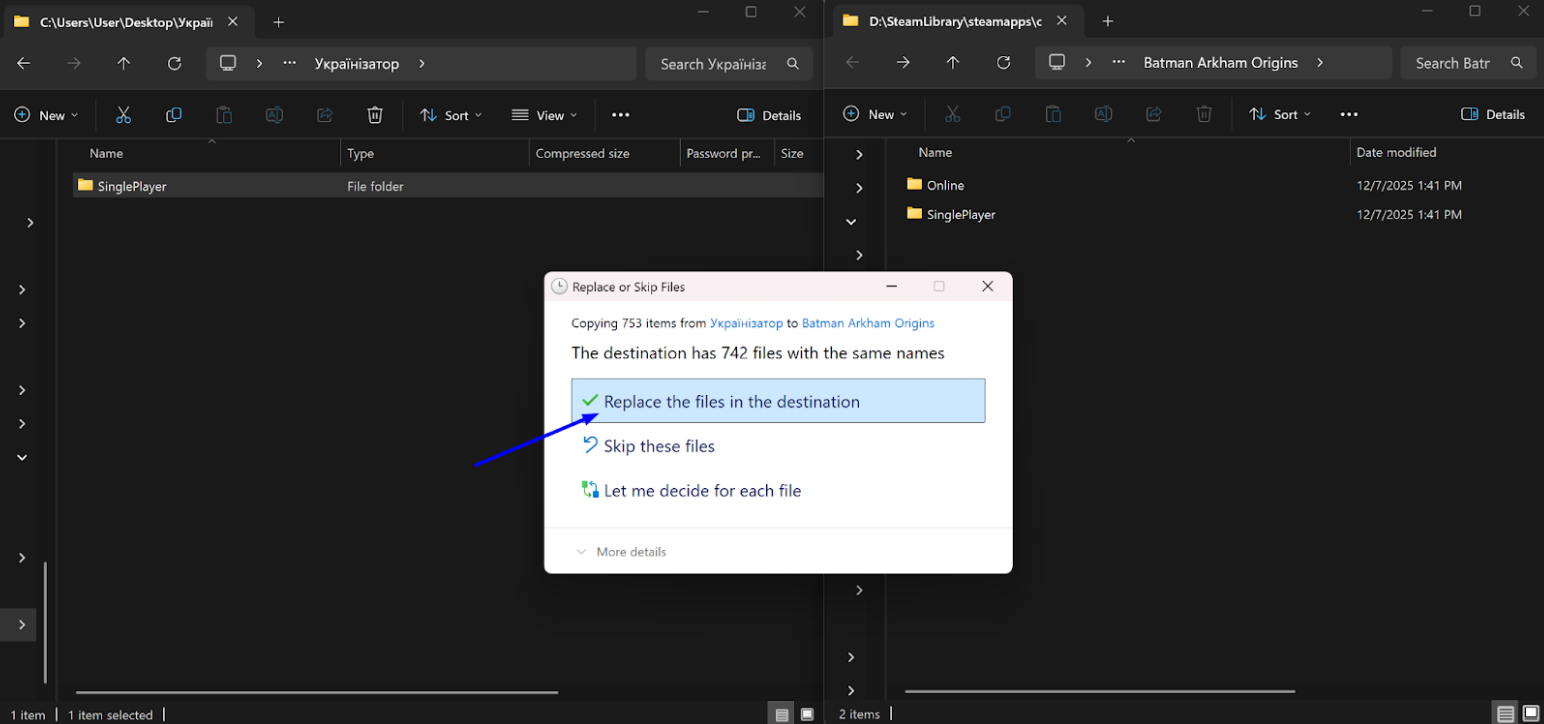Switch Batman window to details list view
Image resolution: width=1544 pixels, height=724 pixels.
pyautogui.click(x=1506, y=713)
